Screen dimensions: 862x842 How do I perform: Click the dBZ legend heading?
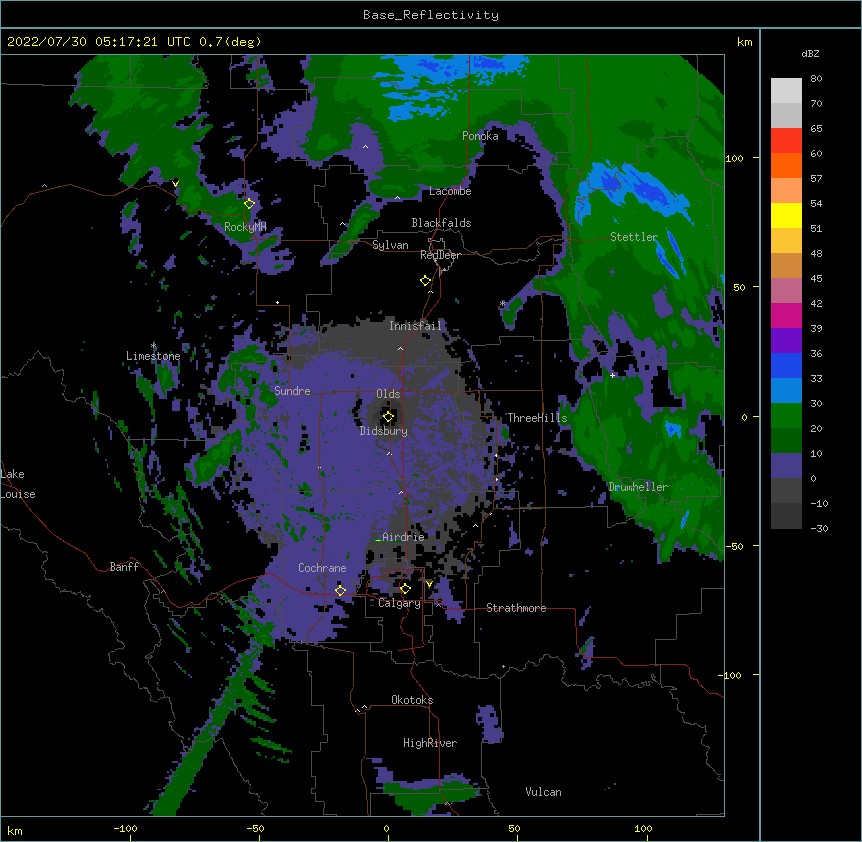click(x=810, y=54)
